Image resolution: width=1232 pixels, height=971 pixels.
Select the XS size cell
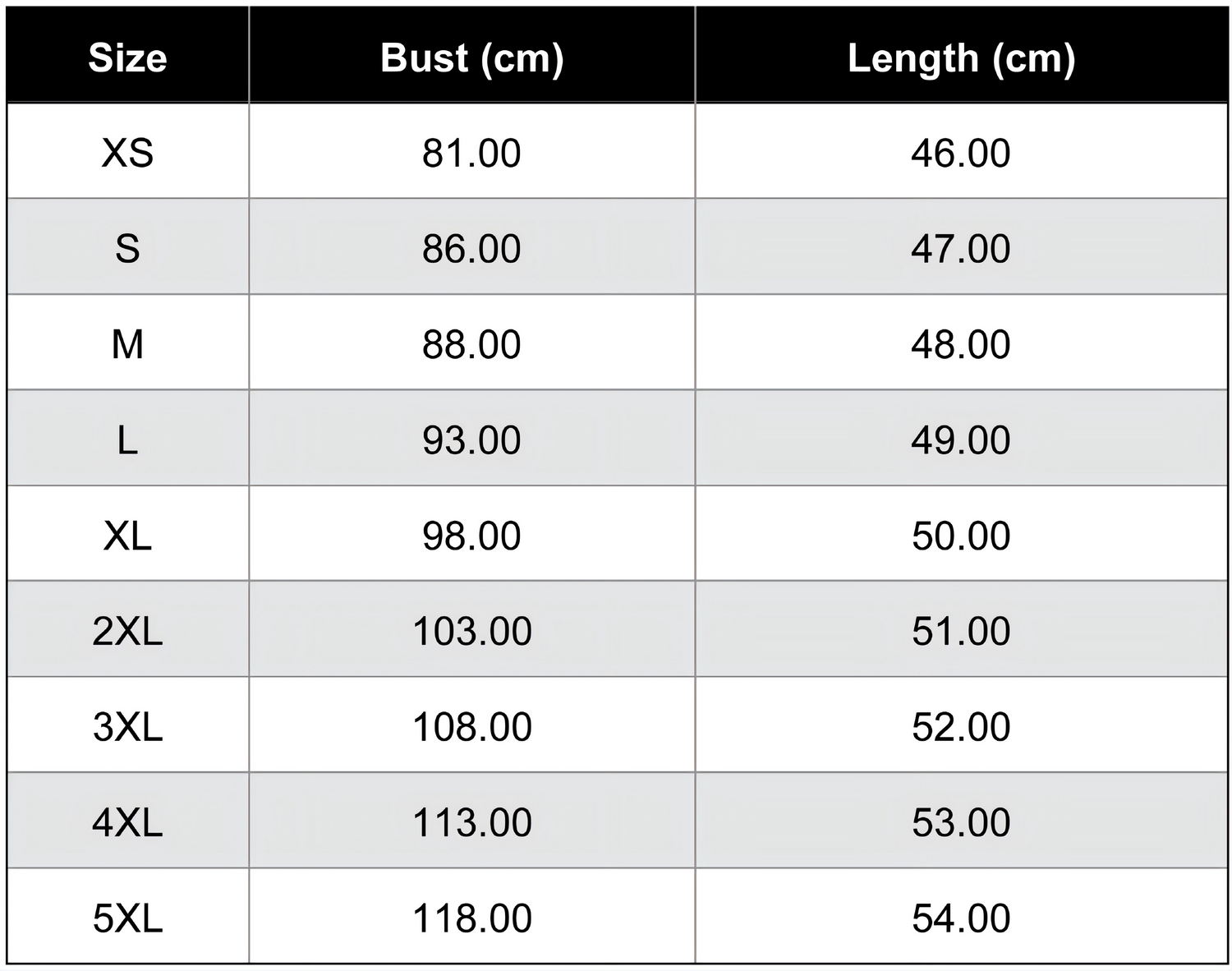click(127, 153)
